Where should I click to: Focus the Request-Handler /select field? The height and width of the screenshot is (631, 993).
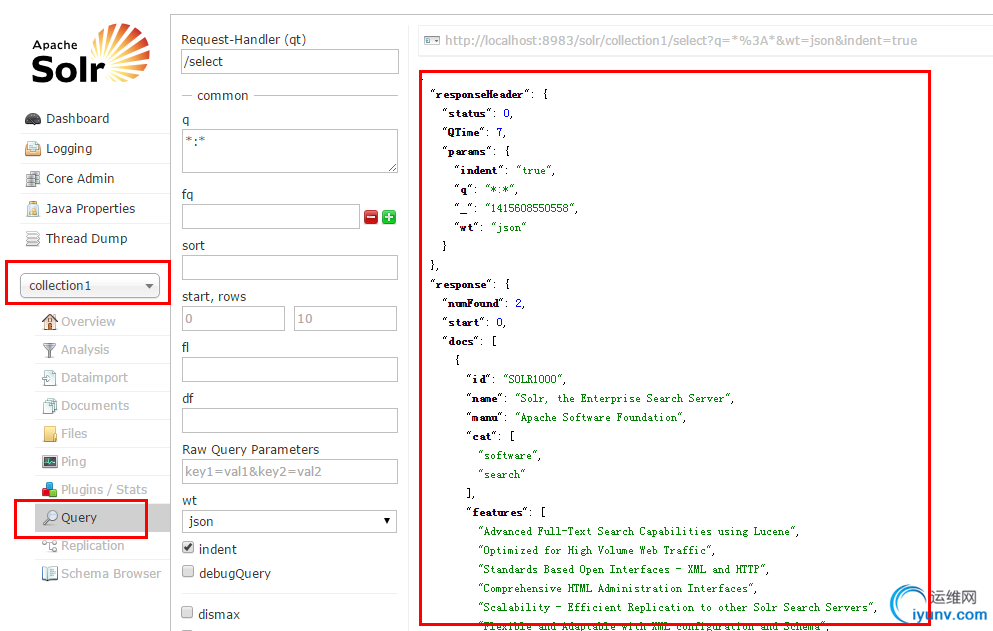290,61
